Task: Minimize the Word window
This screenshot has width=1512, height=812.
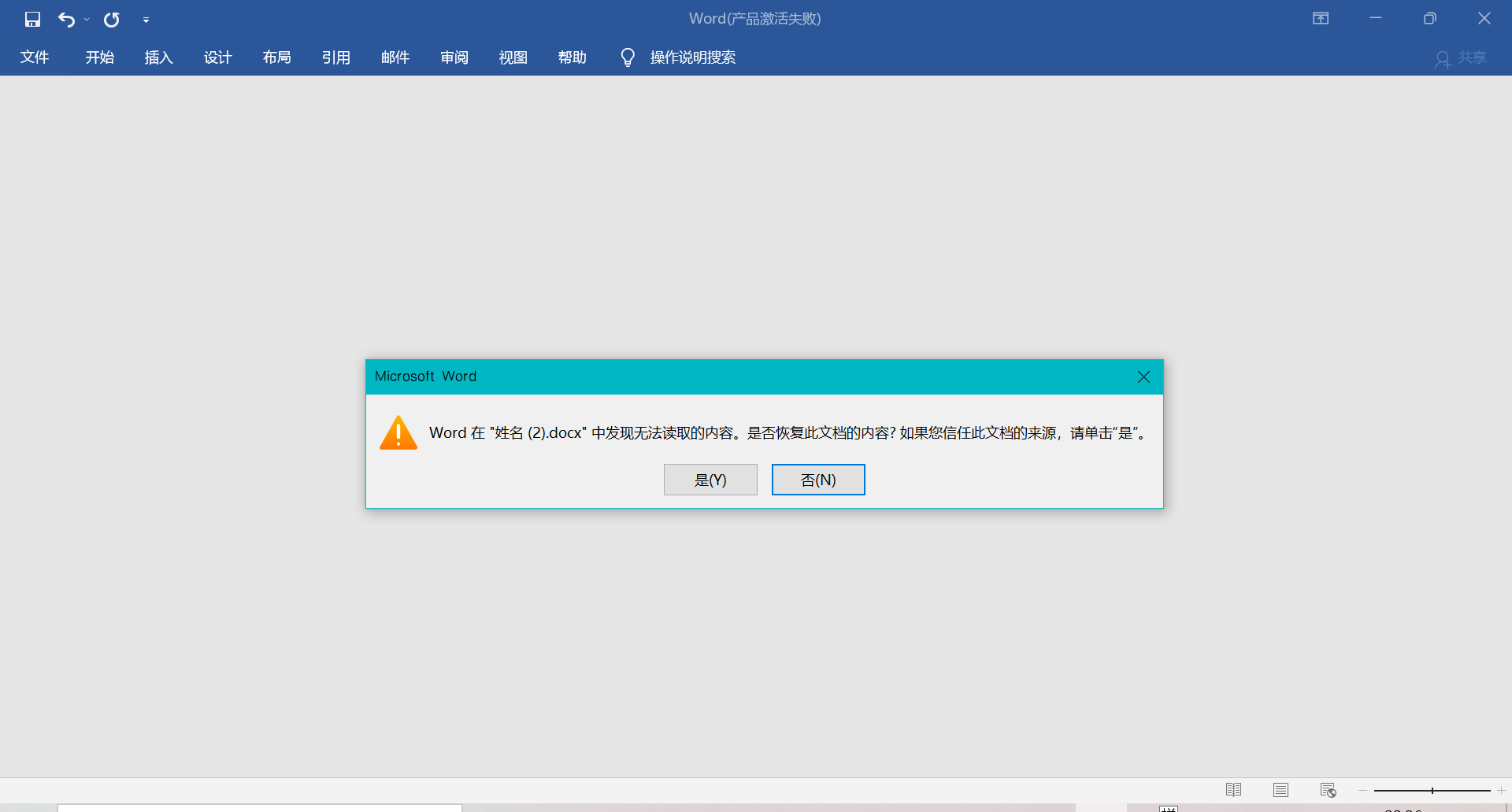Action: coord(1376,19)
